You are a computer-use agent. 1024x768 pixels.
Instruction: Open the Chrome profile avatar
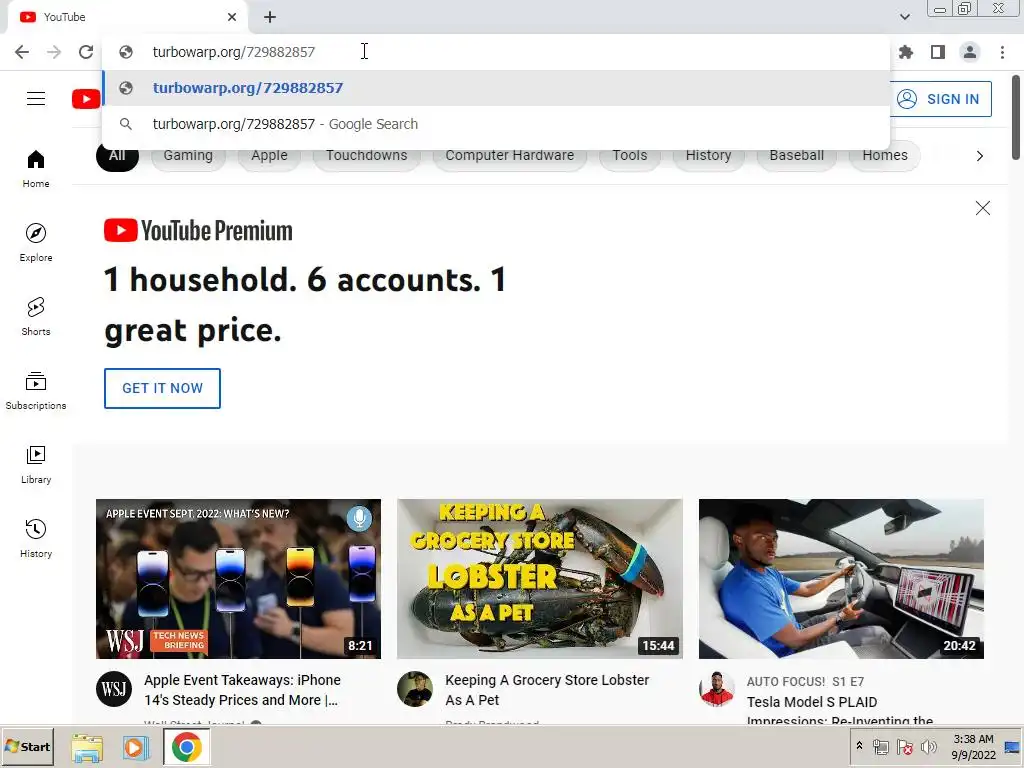point(970,52)
